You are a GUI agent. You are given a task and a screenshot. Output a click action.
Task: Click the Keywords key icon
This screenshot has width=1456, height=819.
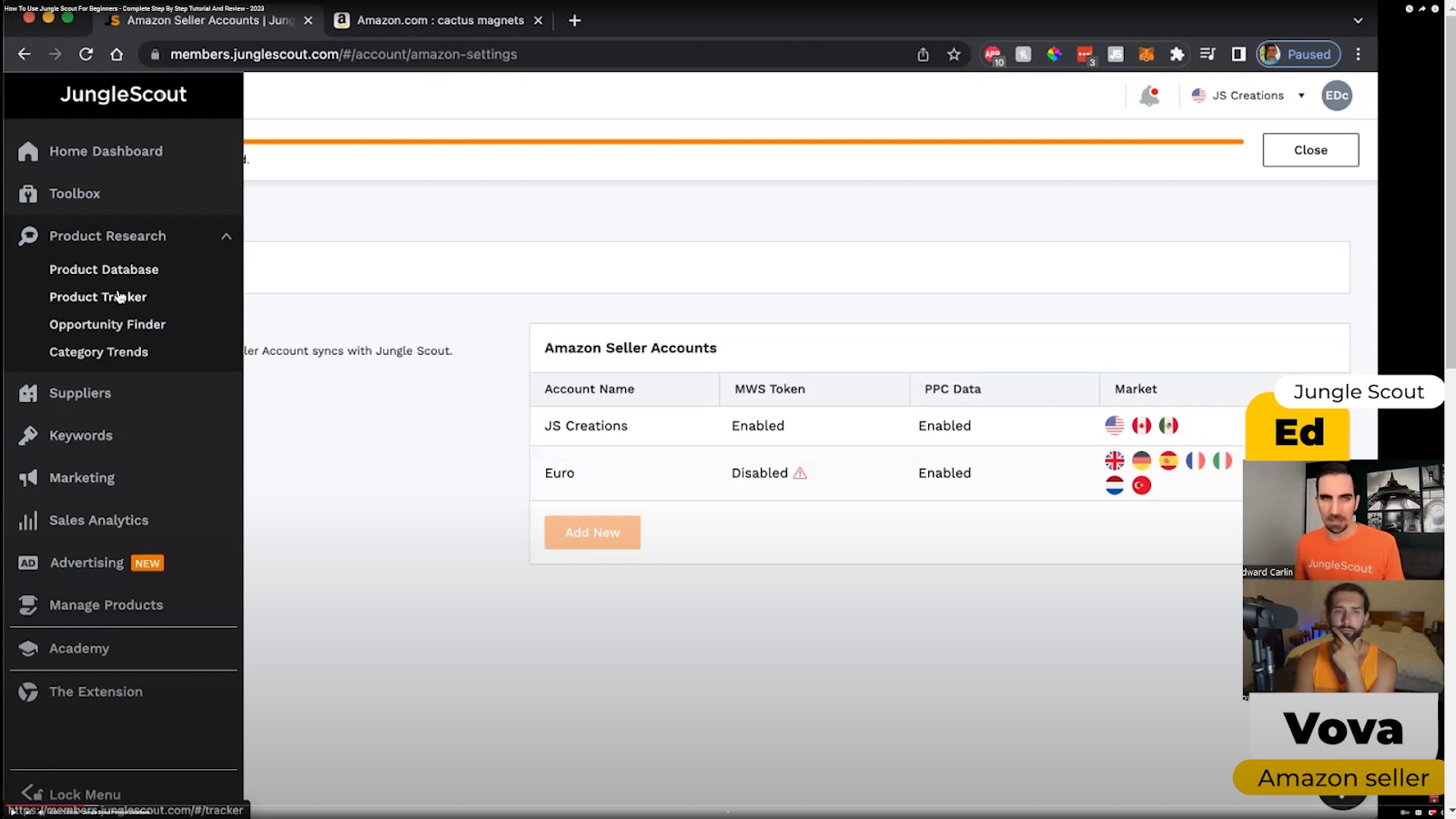click(28, 436)
